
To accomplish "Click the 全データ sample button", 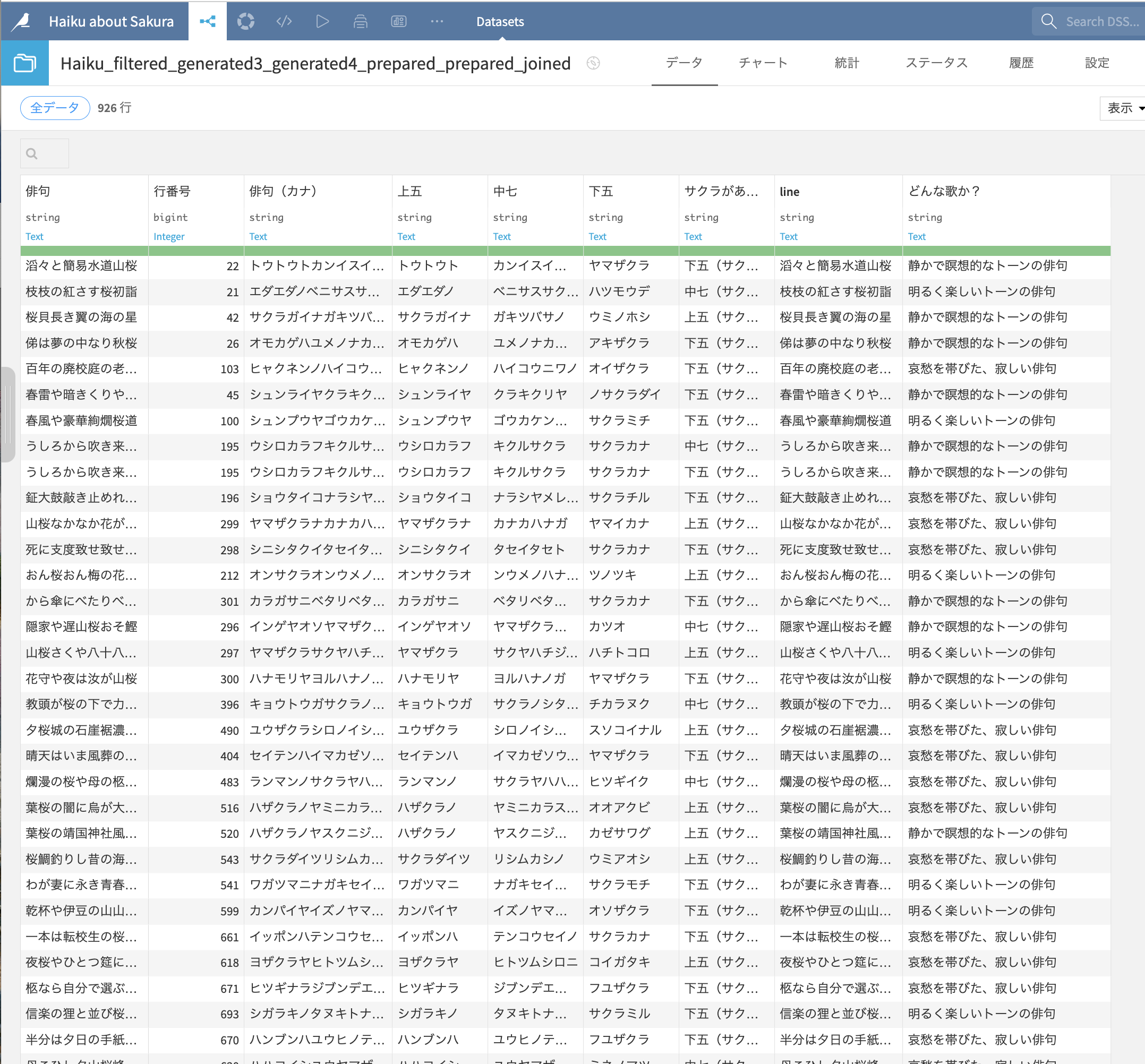I will click(55, 108).
